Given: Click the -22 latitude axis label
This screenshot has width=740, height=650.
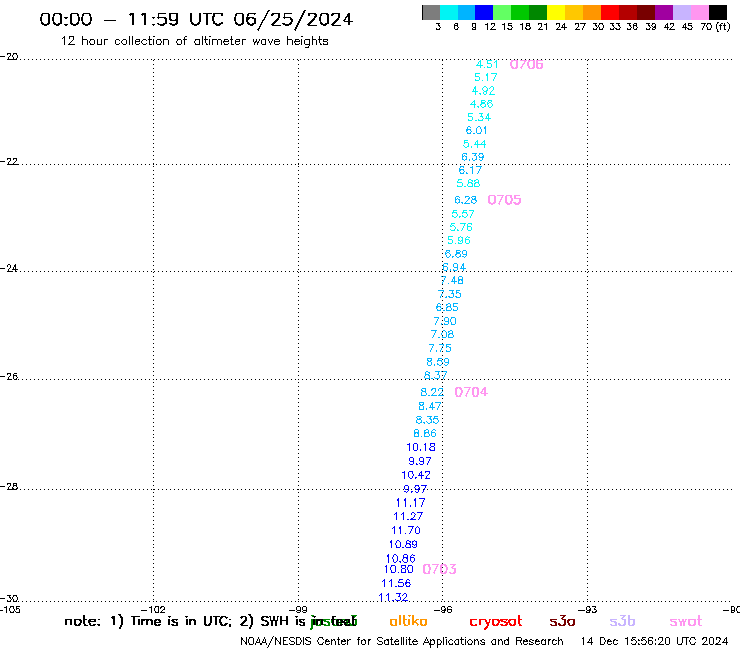Looking at the screenshot, I should (9, 161).
